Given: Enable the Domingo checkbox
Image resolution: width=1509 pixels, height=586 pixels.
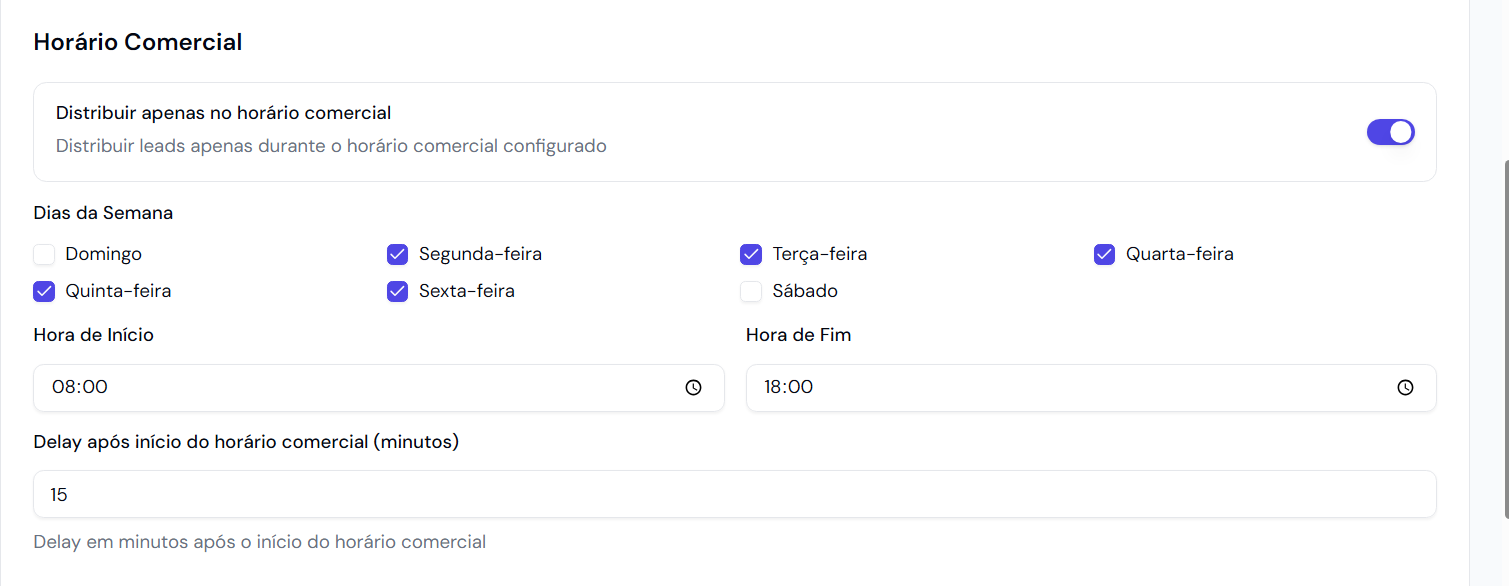Looking at the screenshot, I should [44, 254].
